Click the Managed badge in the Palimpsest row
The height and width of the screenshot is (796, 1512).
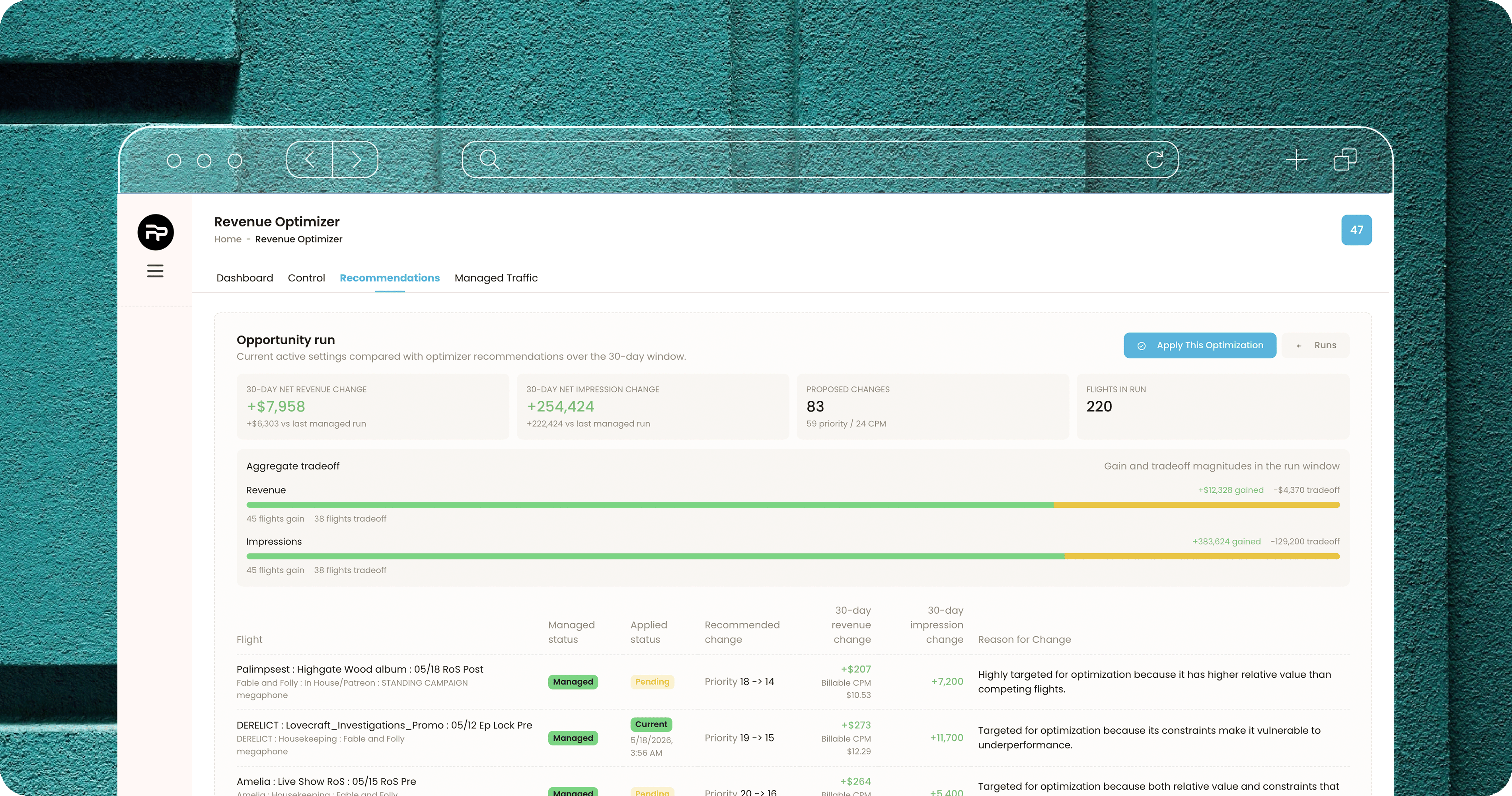pos(573,681)
